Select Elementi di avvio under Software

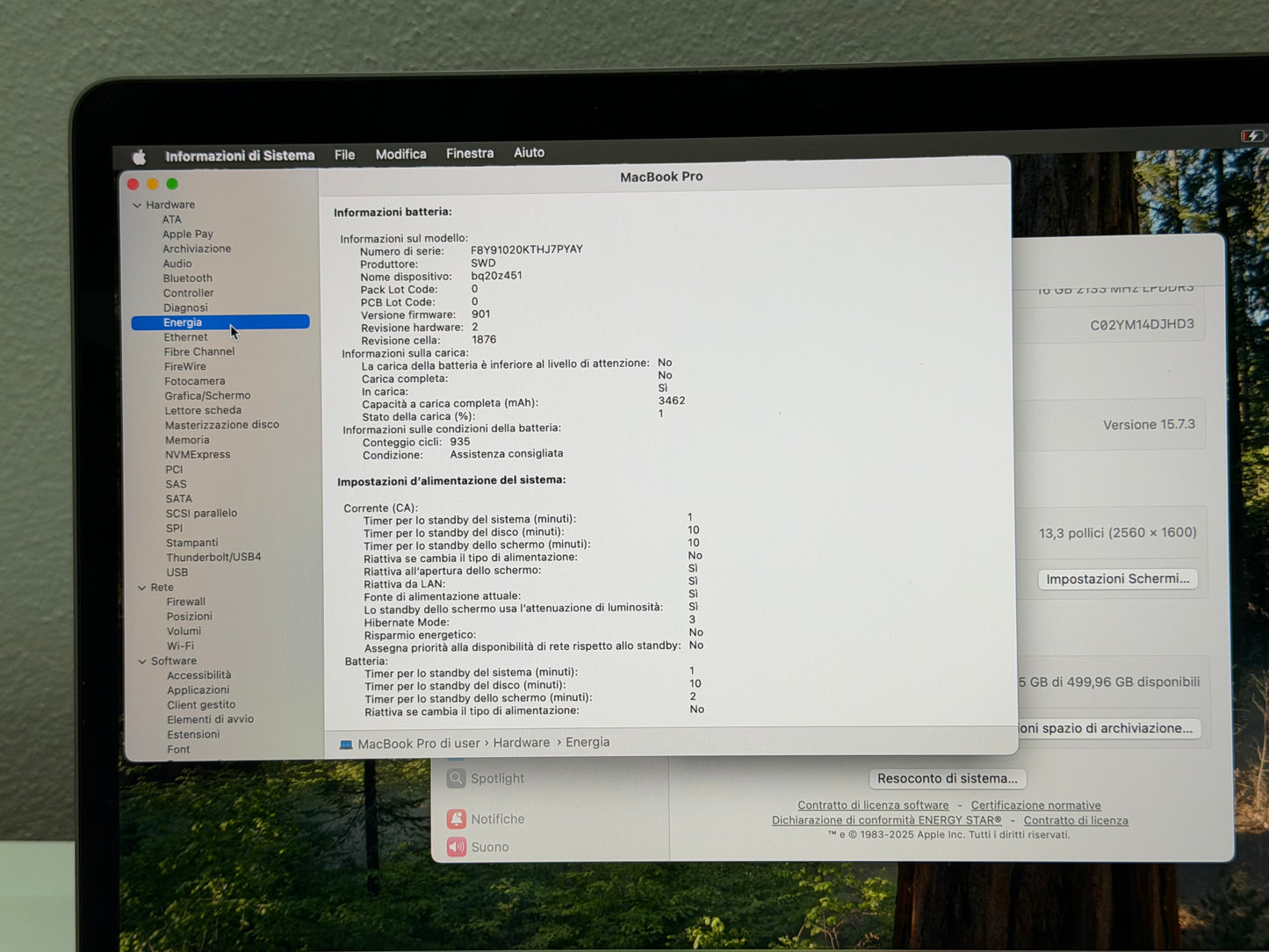[x=211, y=719]
